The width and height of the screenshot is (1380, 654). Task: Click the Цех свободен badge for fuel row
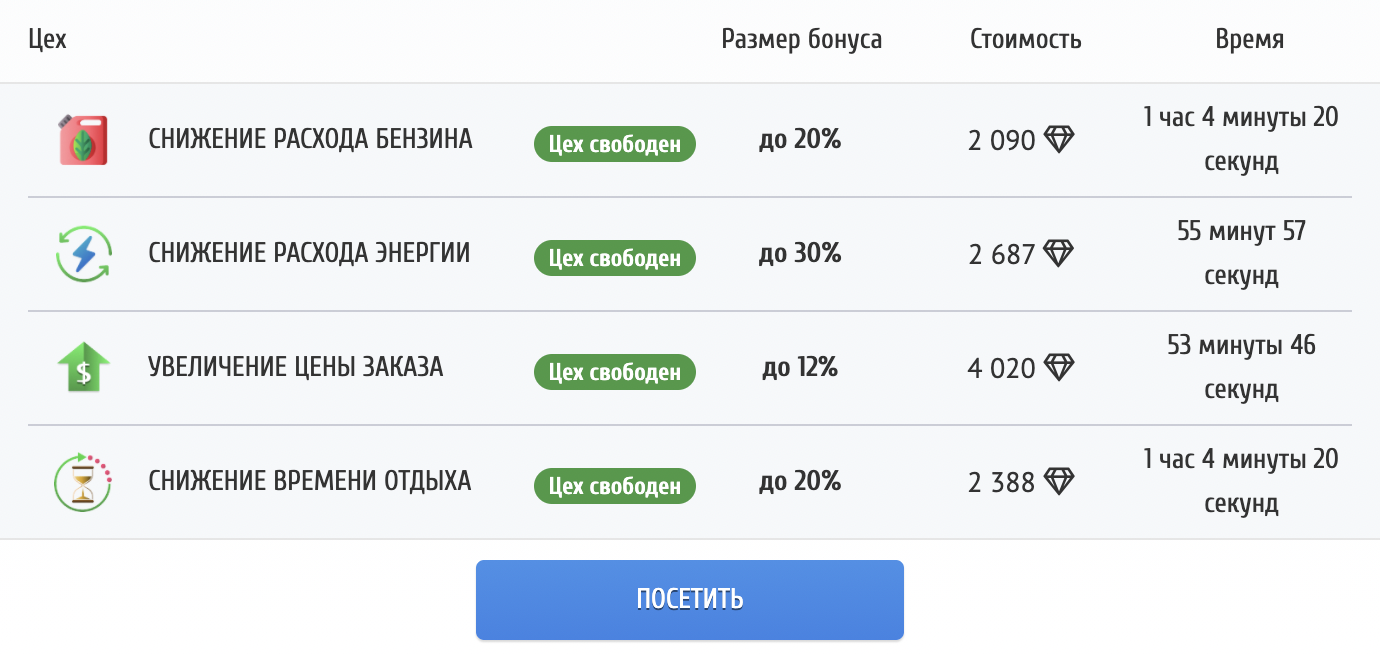[x=615, y=144]
